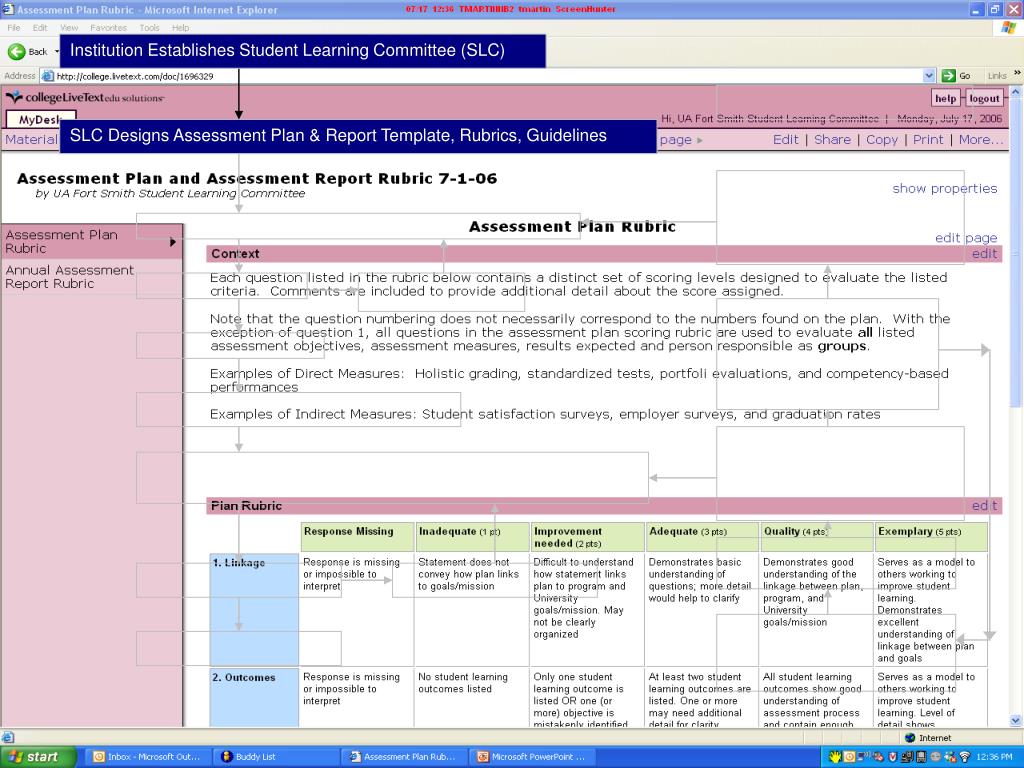The image size is (1024, 768).
Task: Click the Assessment Plan Rubric taskbar button
Action: [x=403, y=757]
